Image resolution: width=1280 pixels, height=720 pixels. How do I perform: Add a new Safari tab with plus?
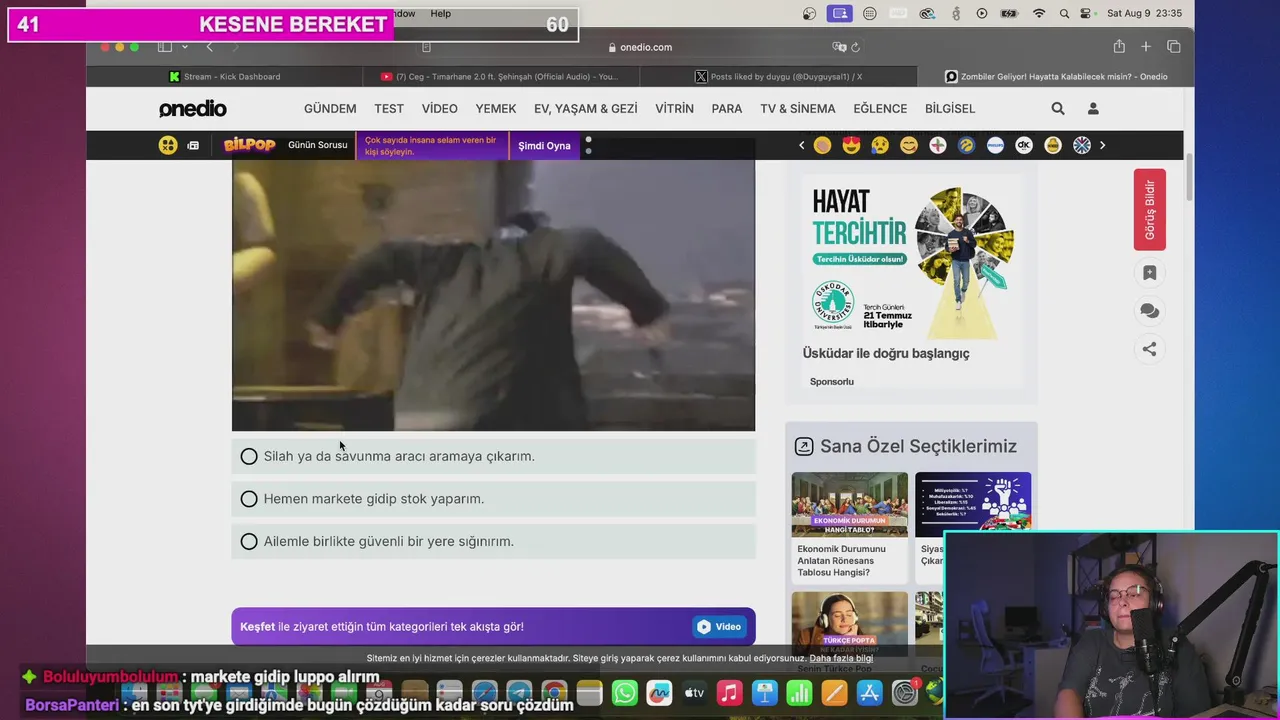1146,47
